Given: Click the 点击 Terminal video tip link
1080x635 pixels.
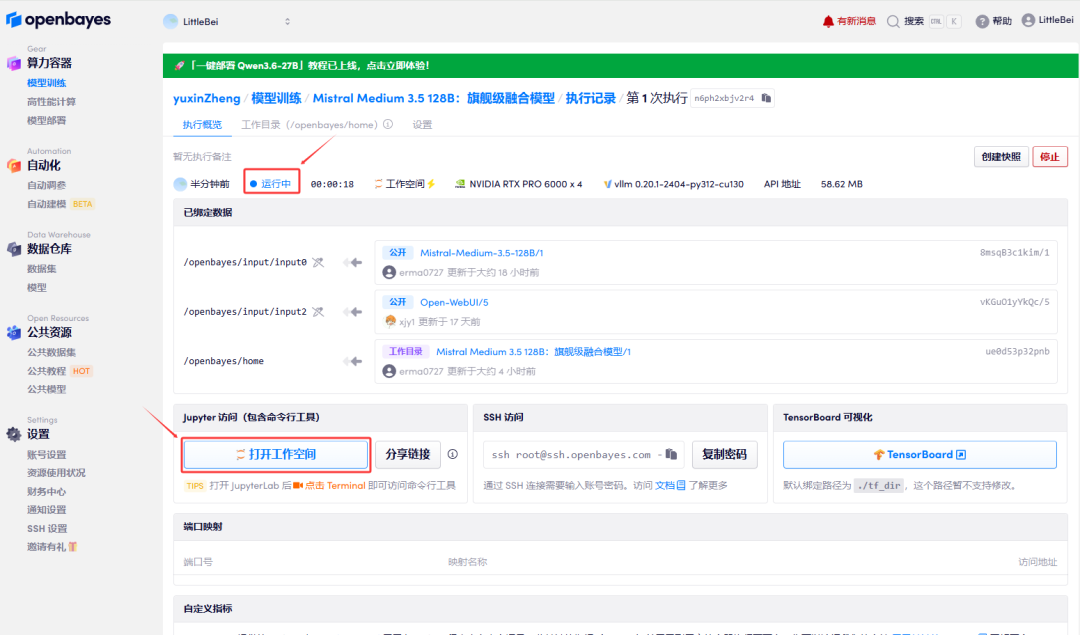Looking at the screenshot, I should (x=329, y=486).
